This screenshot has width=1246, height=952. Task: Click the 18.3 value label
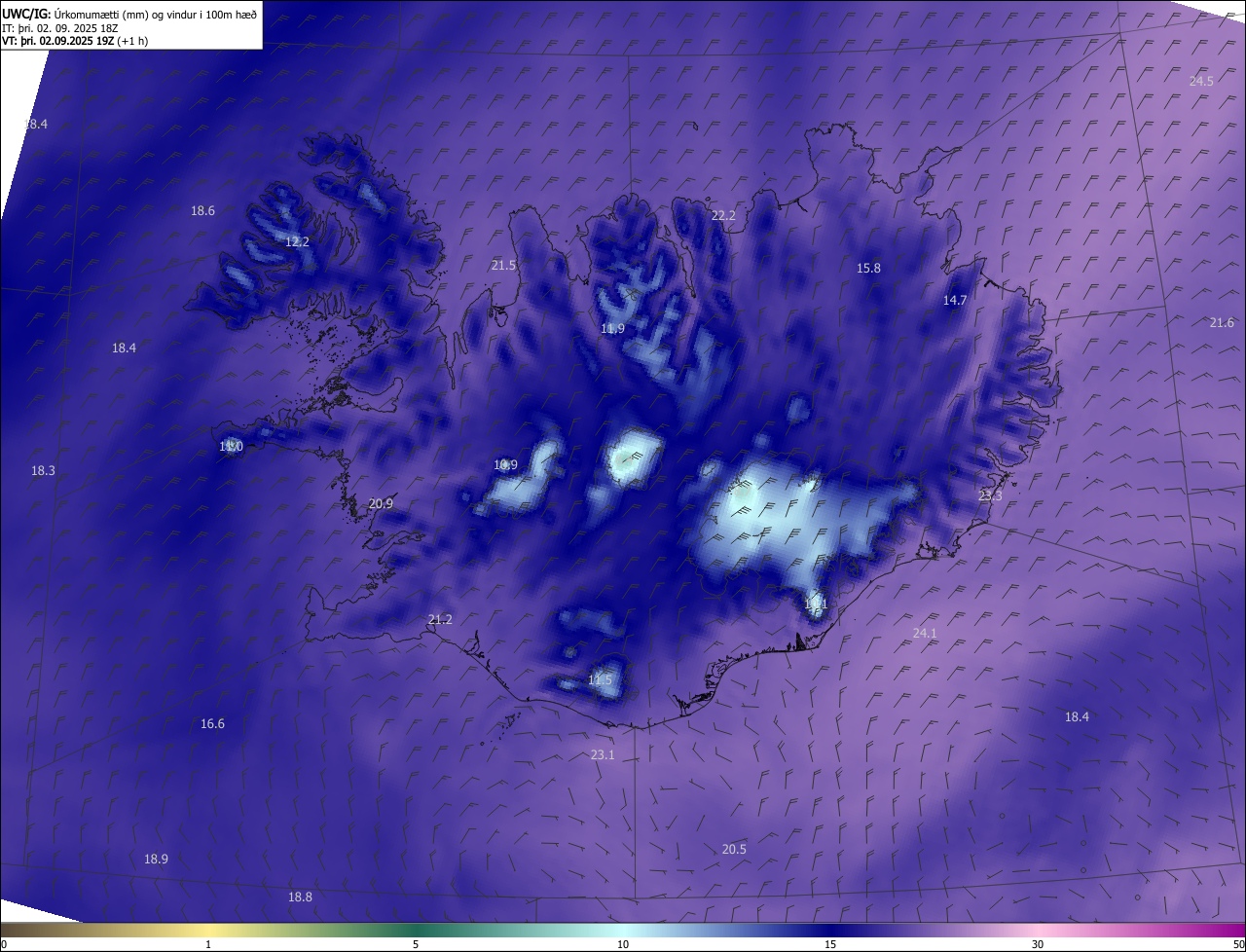[43, 470]
